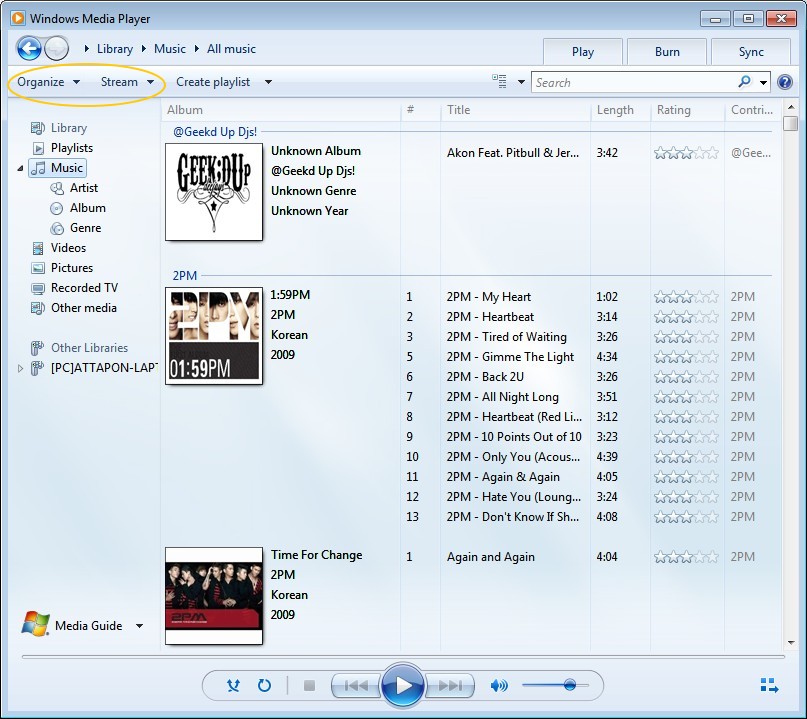Open the Organize dropdown menu

(x=48, y=82)
